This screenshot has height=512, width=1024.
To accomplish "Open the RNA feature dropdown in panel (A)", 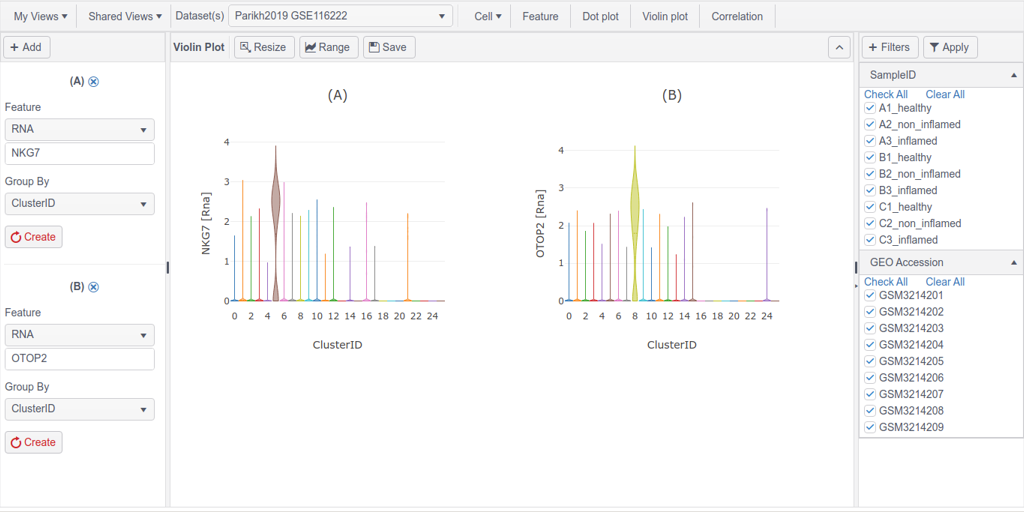I will [80, 129].
